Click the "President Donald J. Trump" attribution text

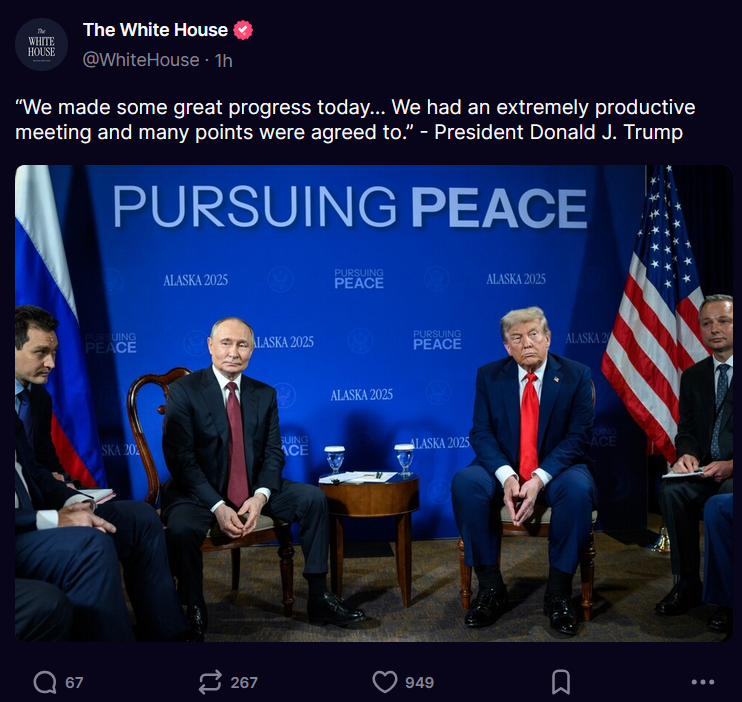click(559, 132)
